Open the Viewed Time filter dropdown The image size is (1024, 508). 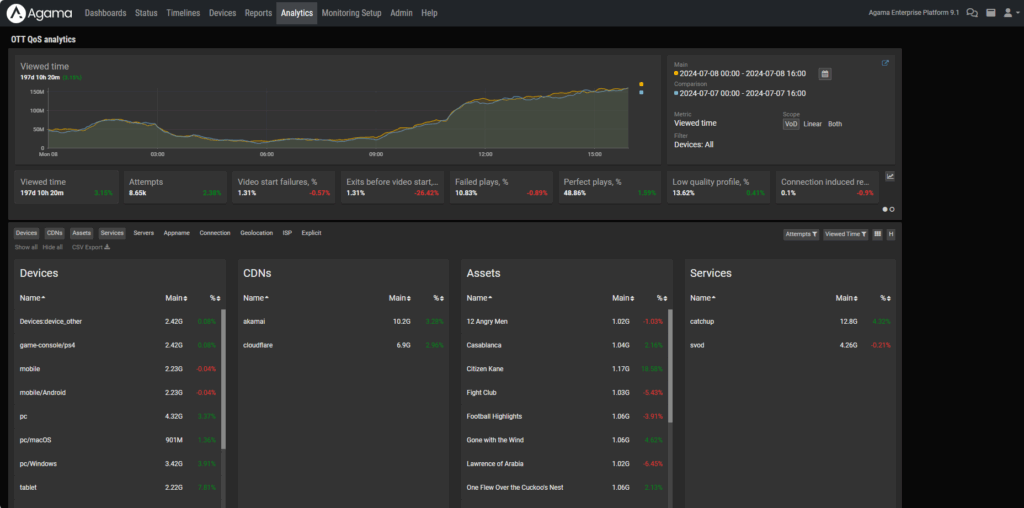coord(845,233)
